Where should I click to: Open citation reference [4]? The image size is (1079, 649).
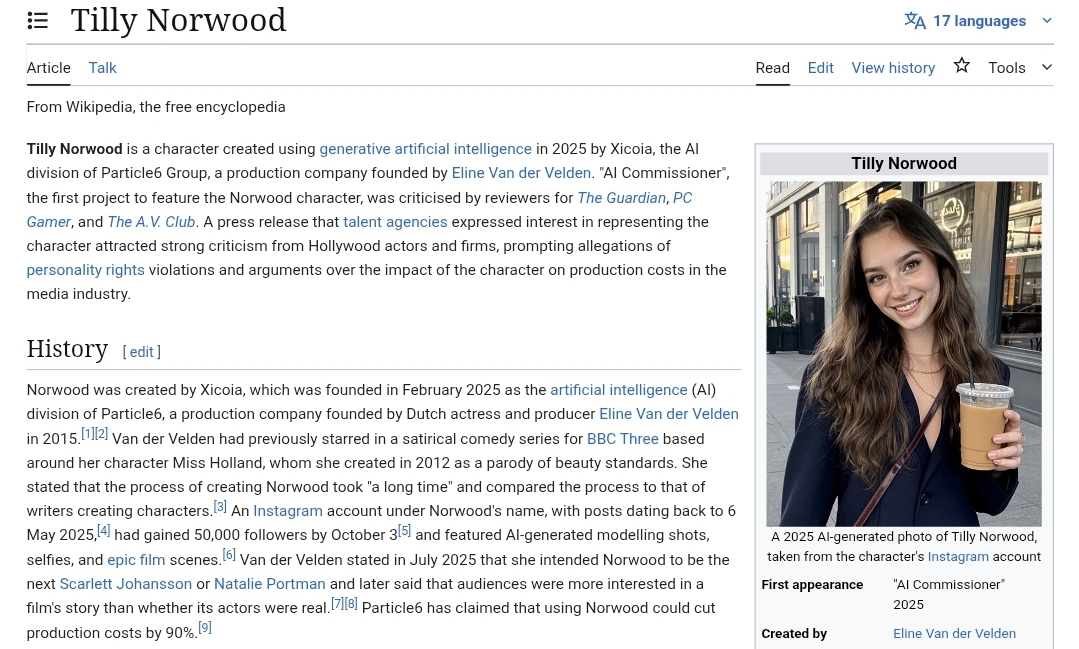click(x=103, y=531)
